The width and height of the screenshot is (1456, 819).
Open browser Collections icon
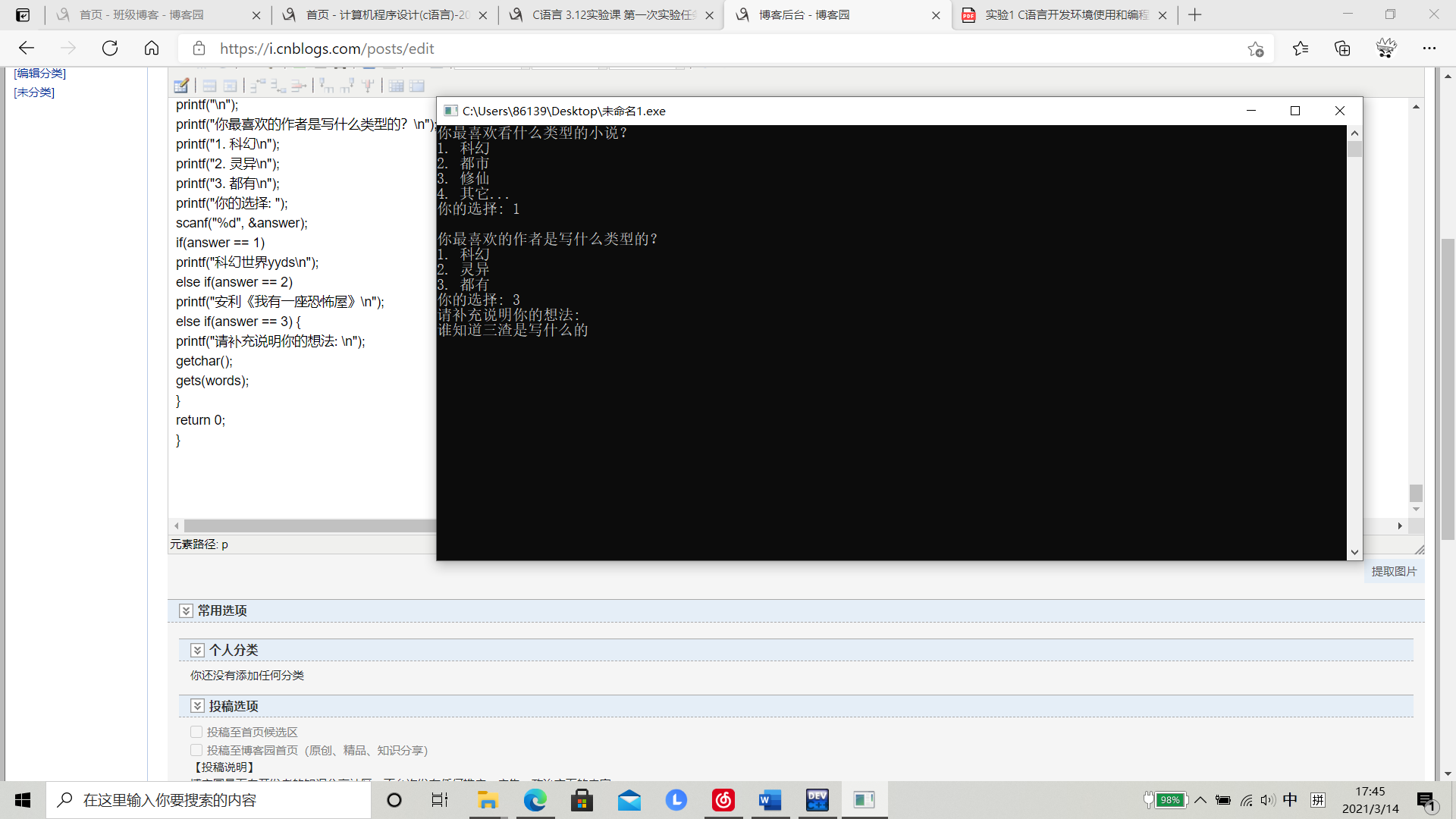1342,49
